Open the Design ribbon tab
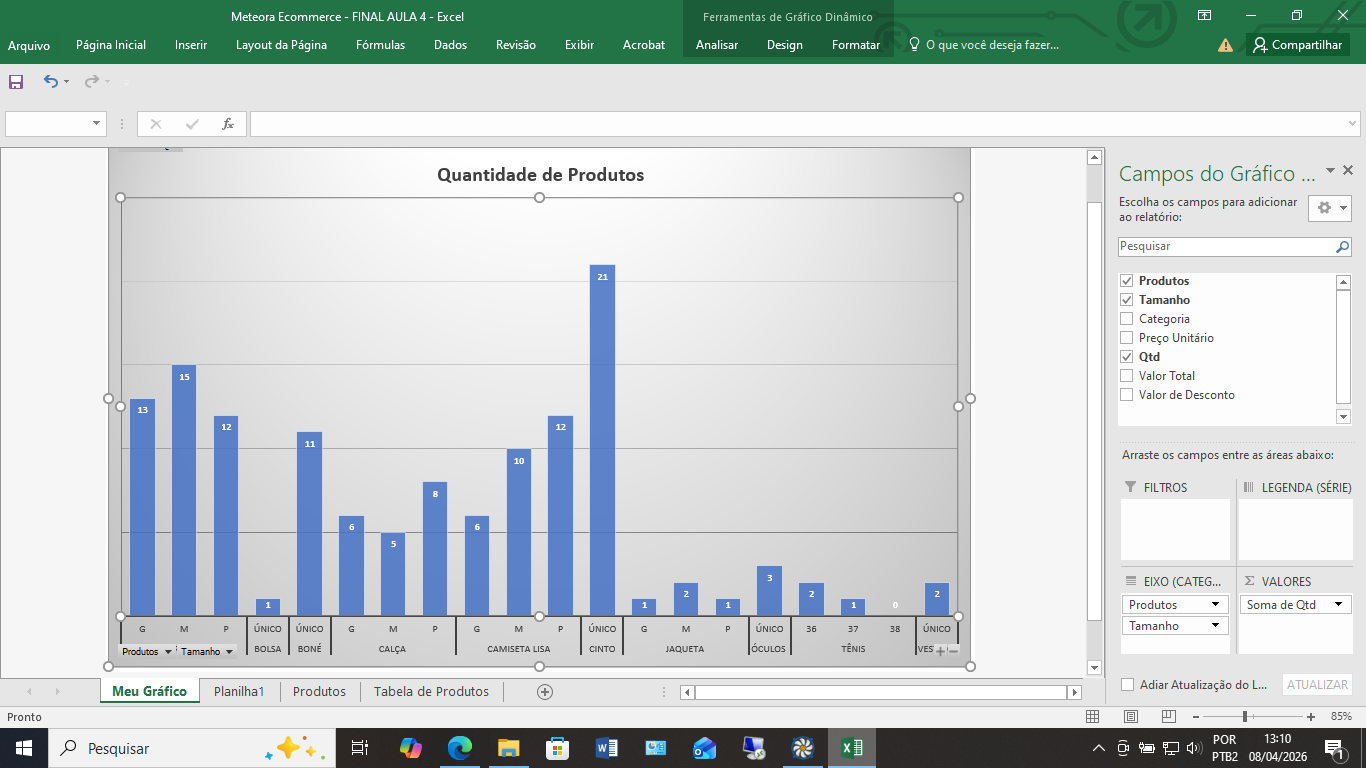Viewport: 1366px width, 768px height. click(784, 45)
